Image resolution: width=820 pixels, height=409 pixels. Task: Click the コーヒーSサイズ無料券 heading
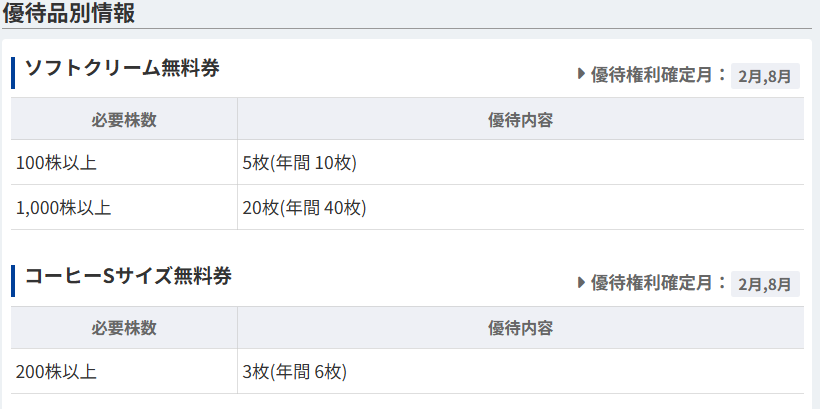[x=128, y=276]
